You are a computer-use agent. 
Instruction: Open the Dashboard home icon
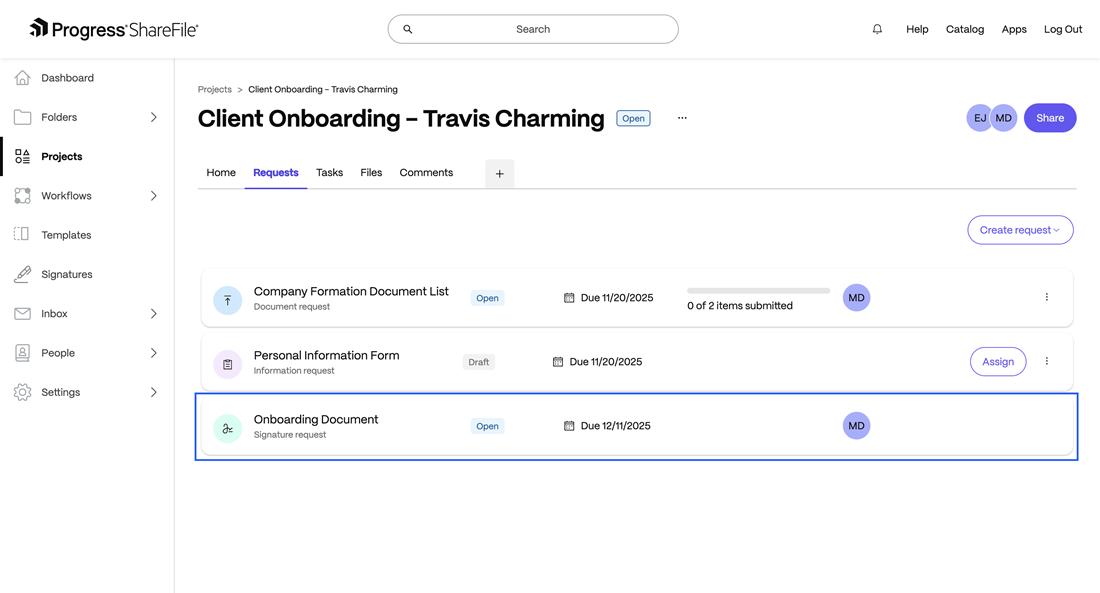pos(22,78)
